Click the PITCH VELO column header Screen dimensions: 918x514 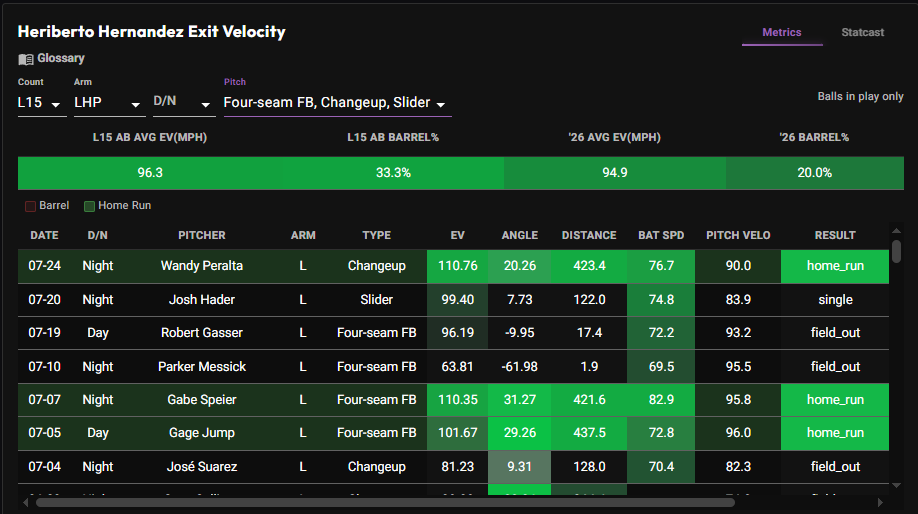(x=738, y=235)
